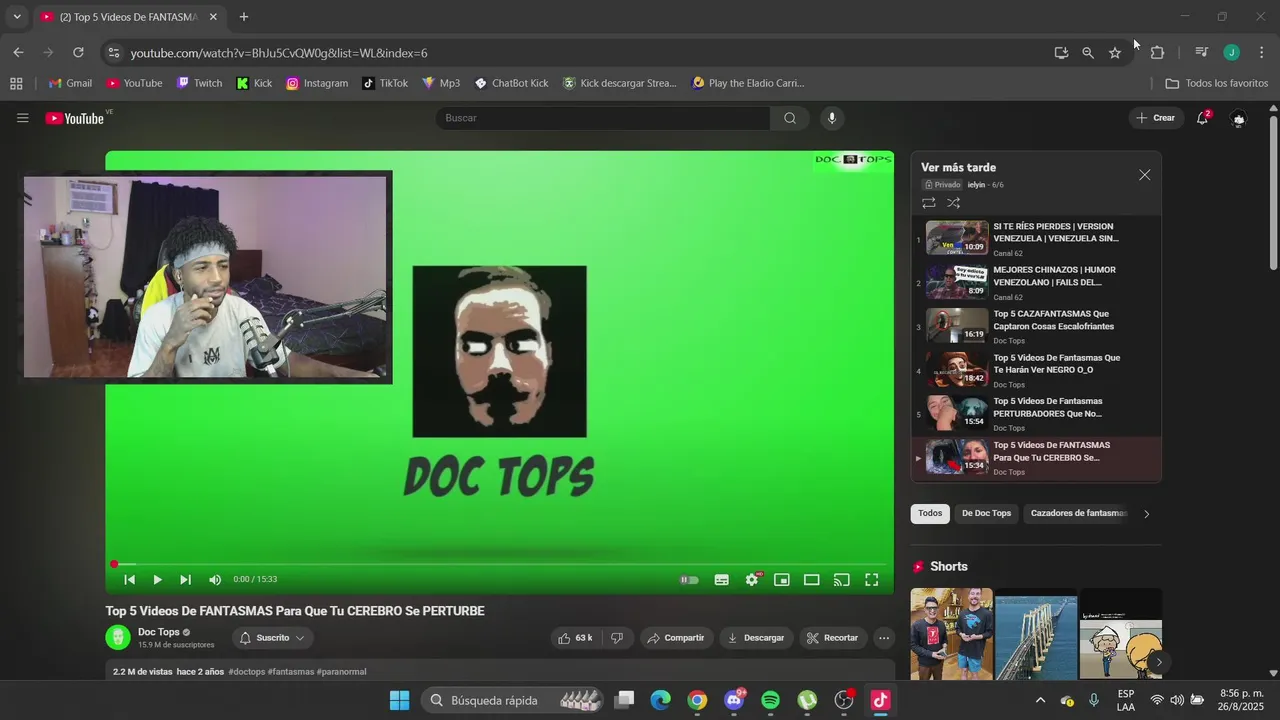Screen dimensions: 1280x720
Task: Open Fantasmas PERTURBADORES playlist video
Action: tap(1036, 414)
